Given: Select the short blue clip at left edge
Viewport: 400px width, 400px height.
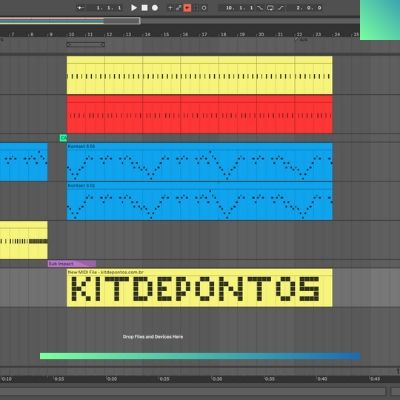Looking at the screenshot, I should [24, 162].
